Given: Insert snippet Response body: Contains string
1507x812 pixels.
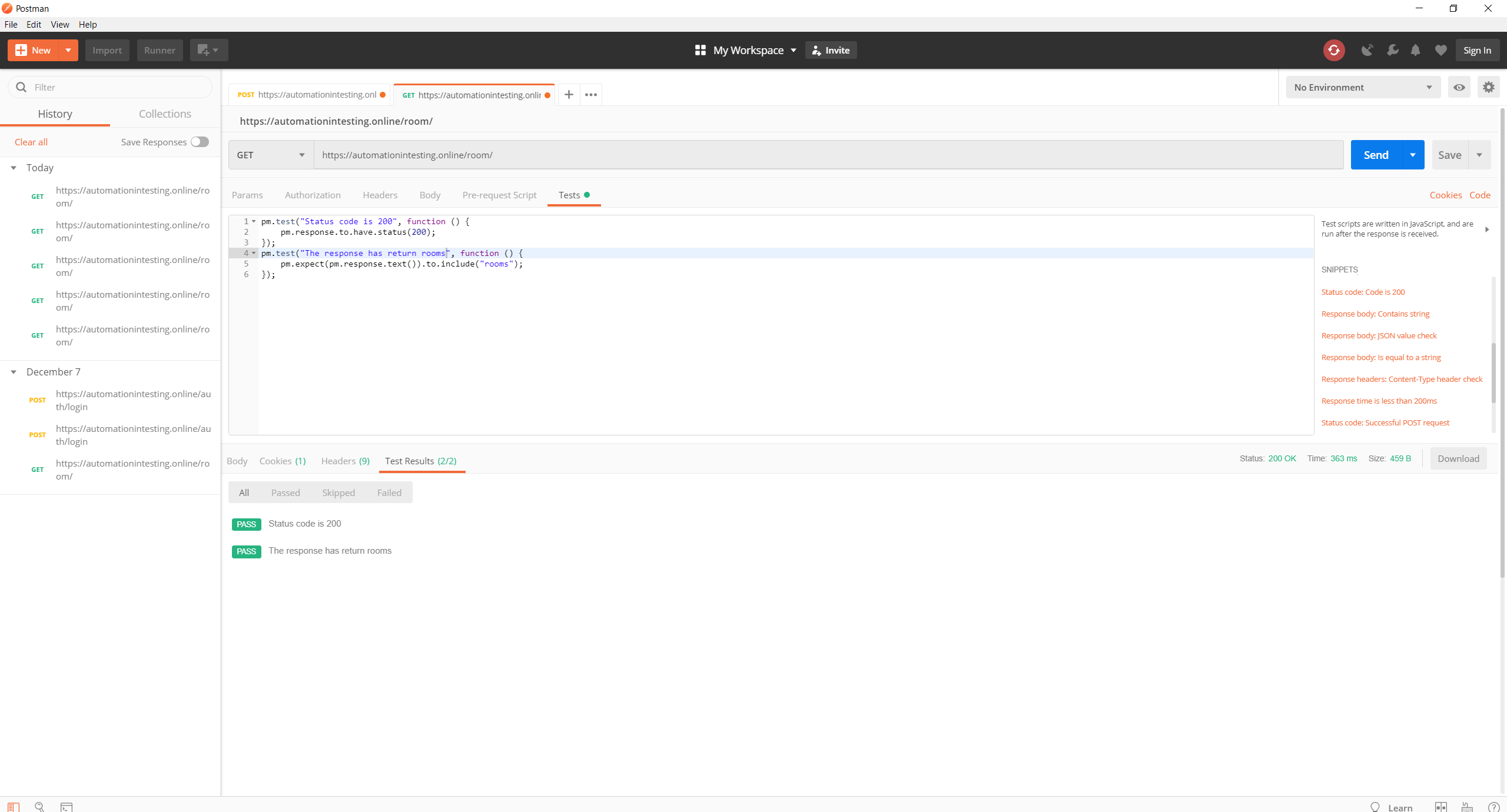Looking at the screenshot, I should [1375, 314].
